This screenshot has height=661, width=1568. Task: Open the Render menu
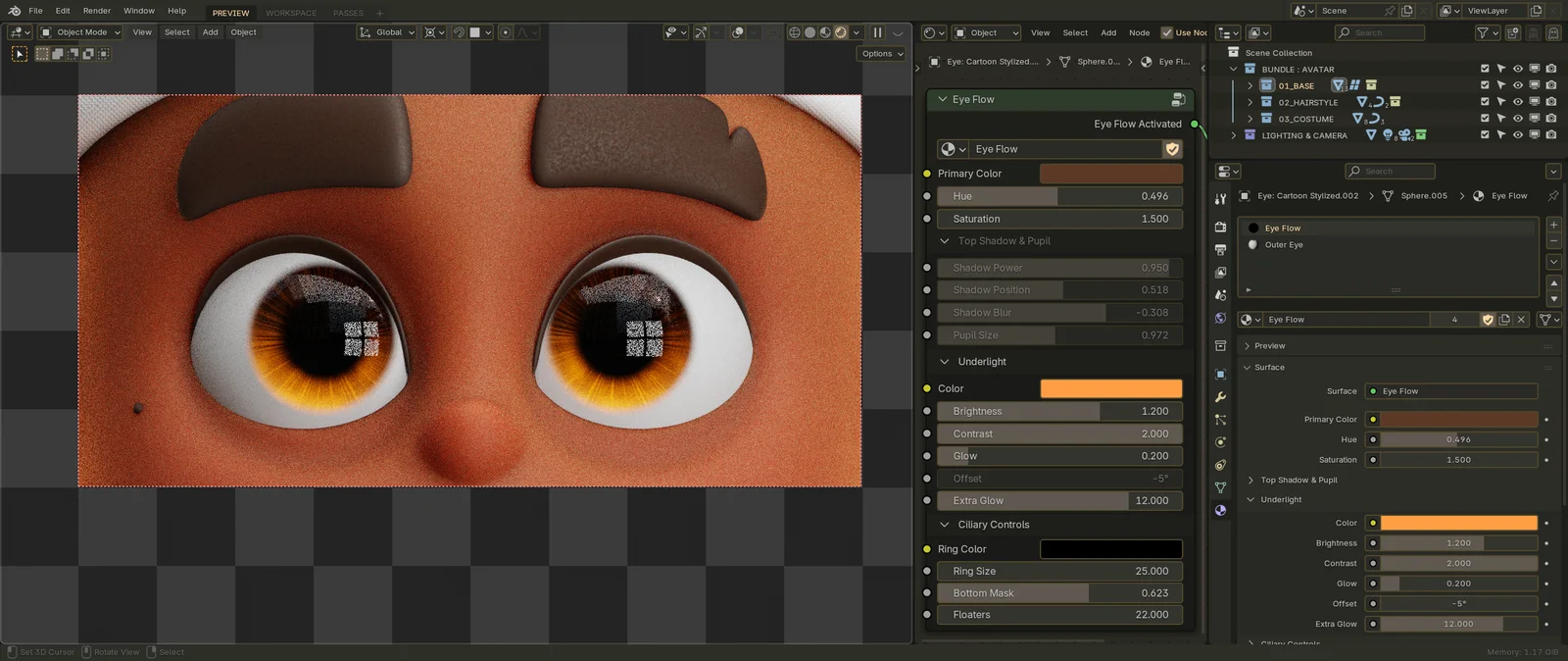point(96,11)
